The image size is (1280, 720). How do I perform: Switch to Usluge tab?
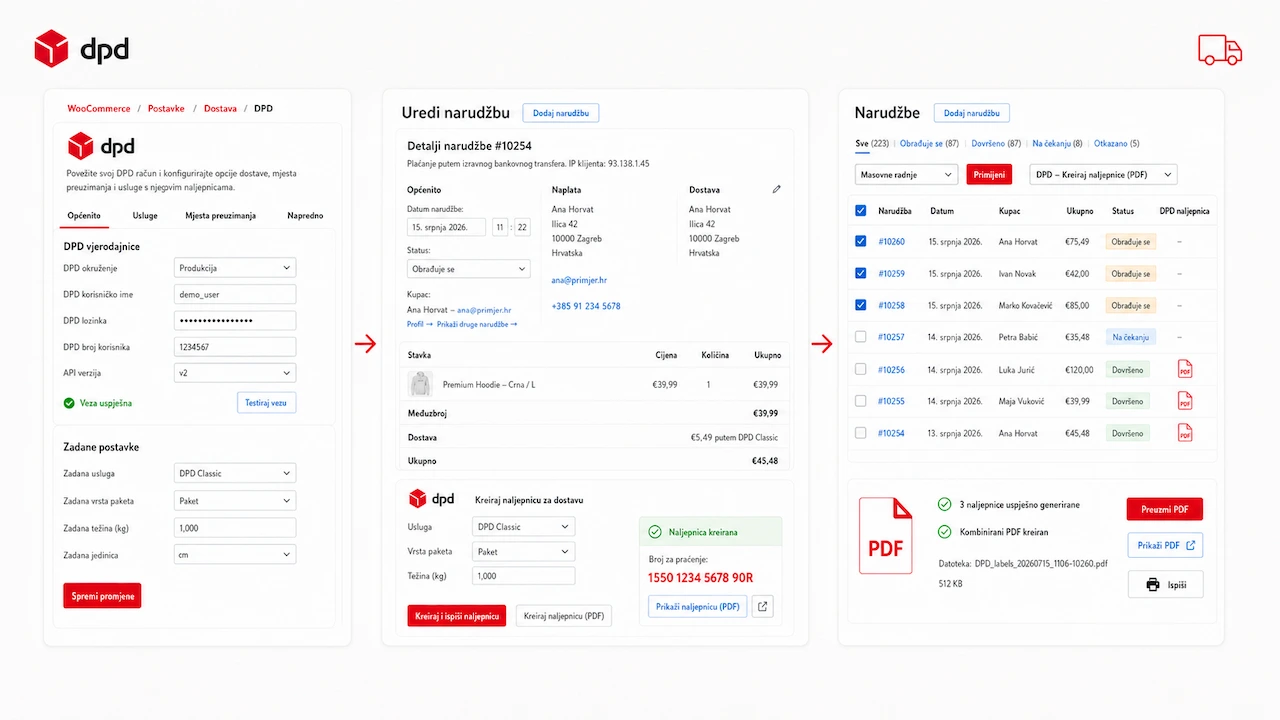pyautogui.click(x=145, y=215)
